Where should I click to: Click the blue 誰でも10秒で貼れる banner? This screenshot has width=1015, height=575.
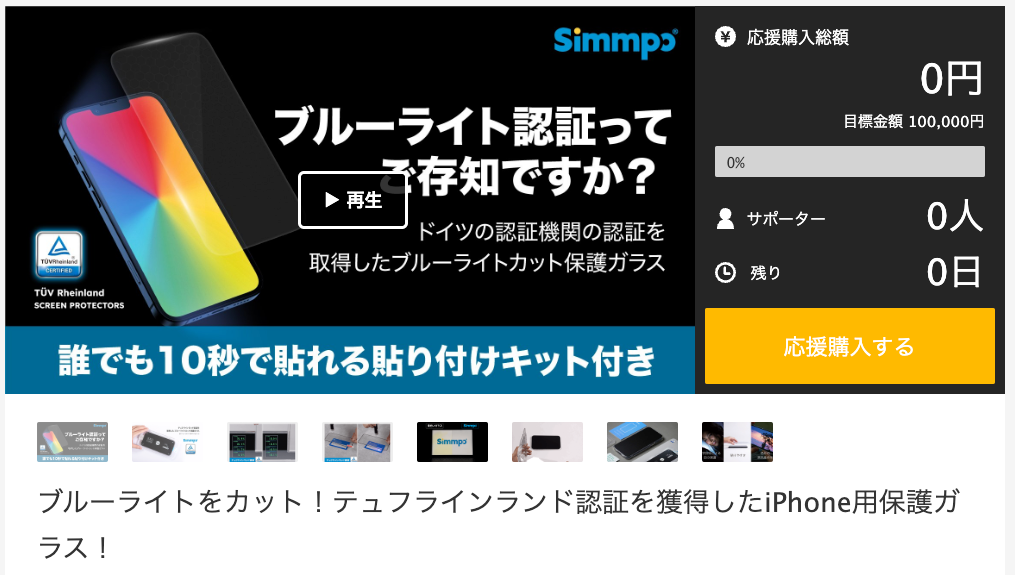(x=350, y=360)
